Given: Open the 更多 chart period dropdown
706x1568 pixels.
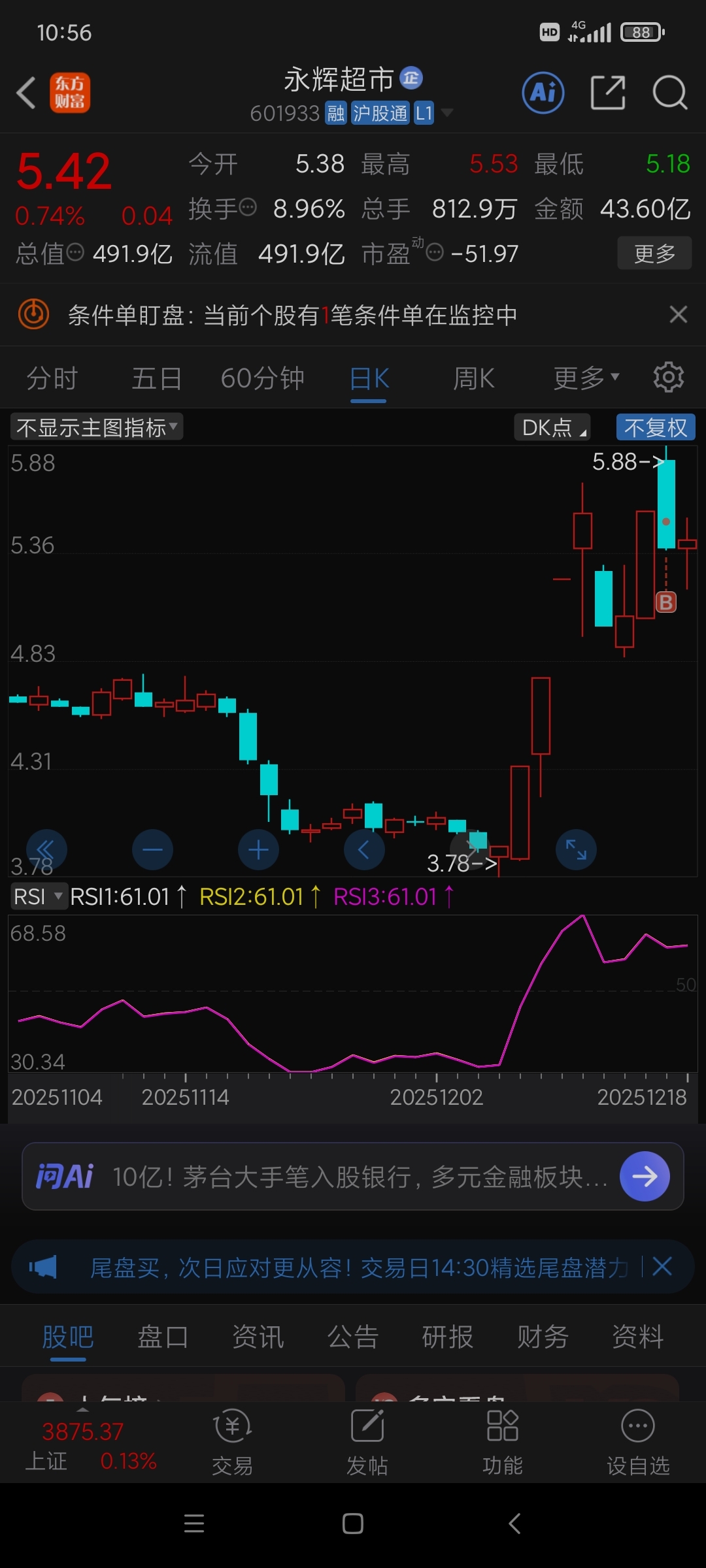Looking at the screenshot, I should (586, 378).
